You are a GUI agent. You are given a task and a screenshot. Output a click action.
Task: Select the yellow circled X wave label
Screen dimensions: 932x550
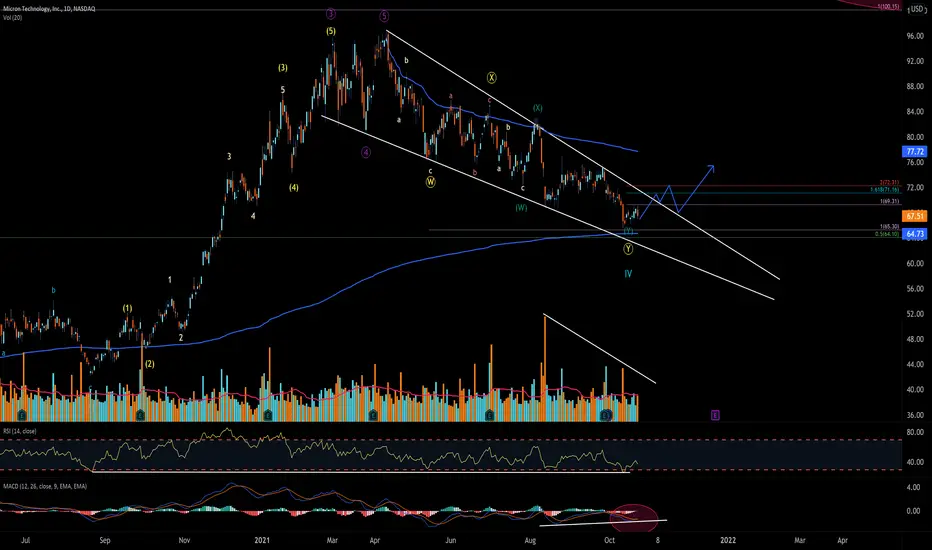tap(492, 77)
